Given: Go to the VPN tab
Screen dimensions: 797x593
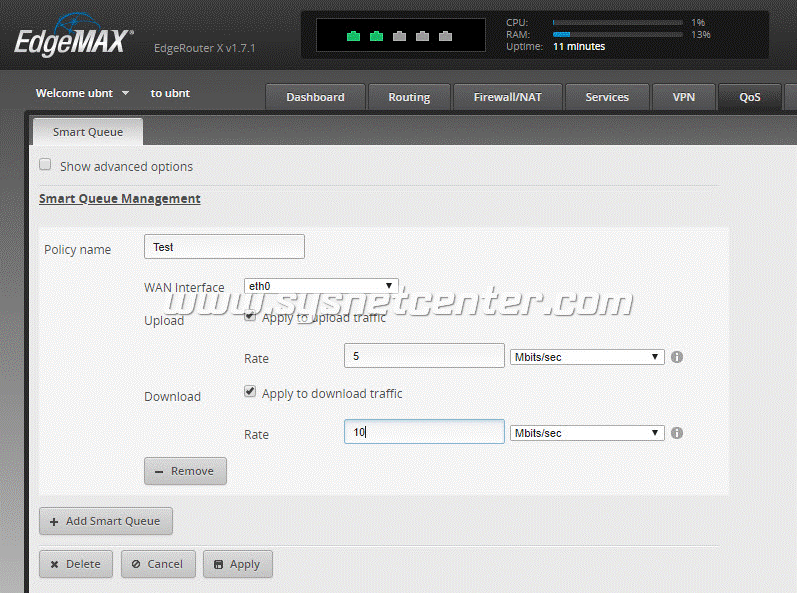Looking at the screenshot, I should pyautogui.click(x=684, y=97).
